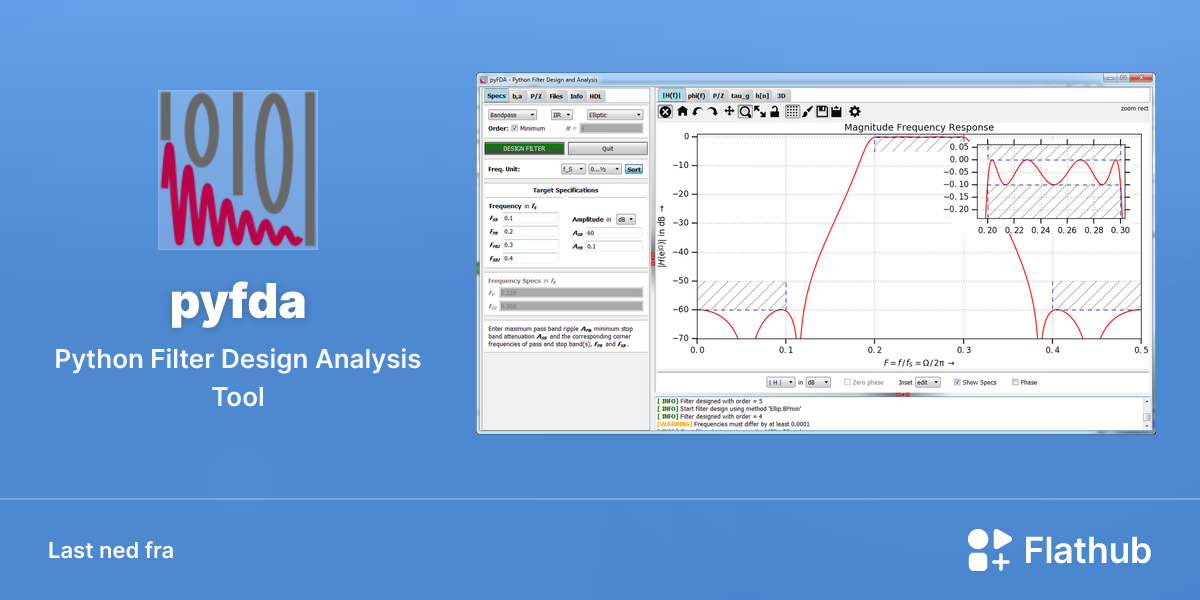1200x600 pixels.
Task: Click the pyfda app logo image
Action: (238, 170)
